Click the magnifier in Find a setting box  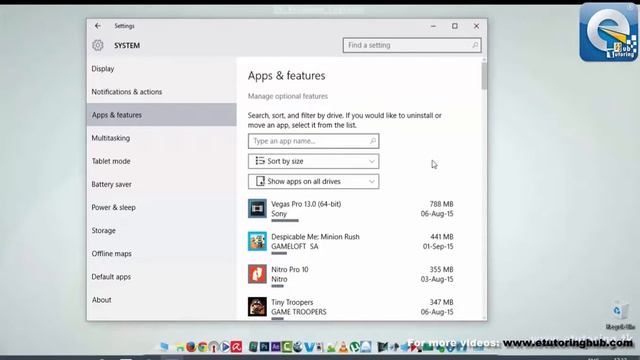coord(475,45)
